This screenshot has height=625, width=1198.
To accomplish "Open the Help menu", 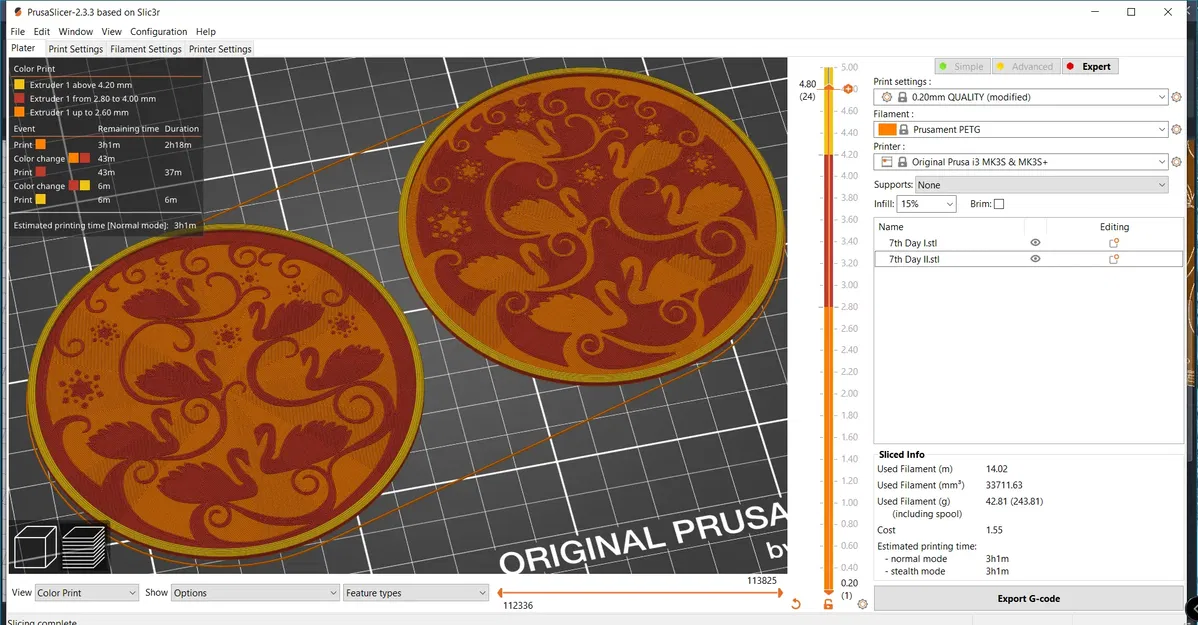I will tap(206, 31).
